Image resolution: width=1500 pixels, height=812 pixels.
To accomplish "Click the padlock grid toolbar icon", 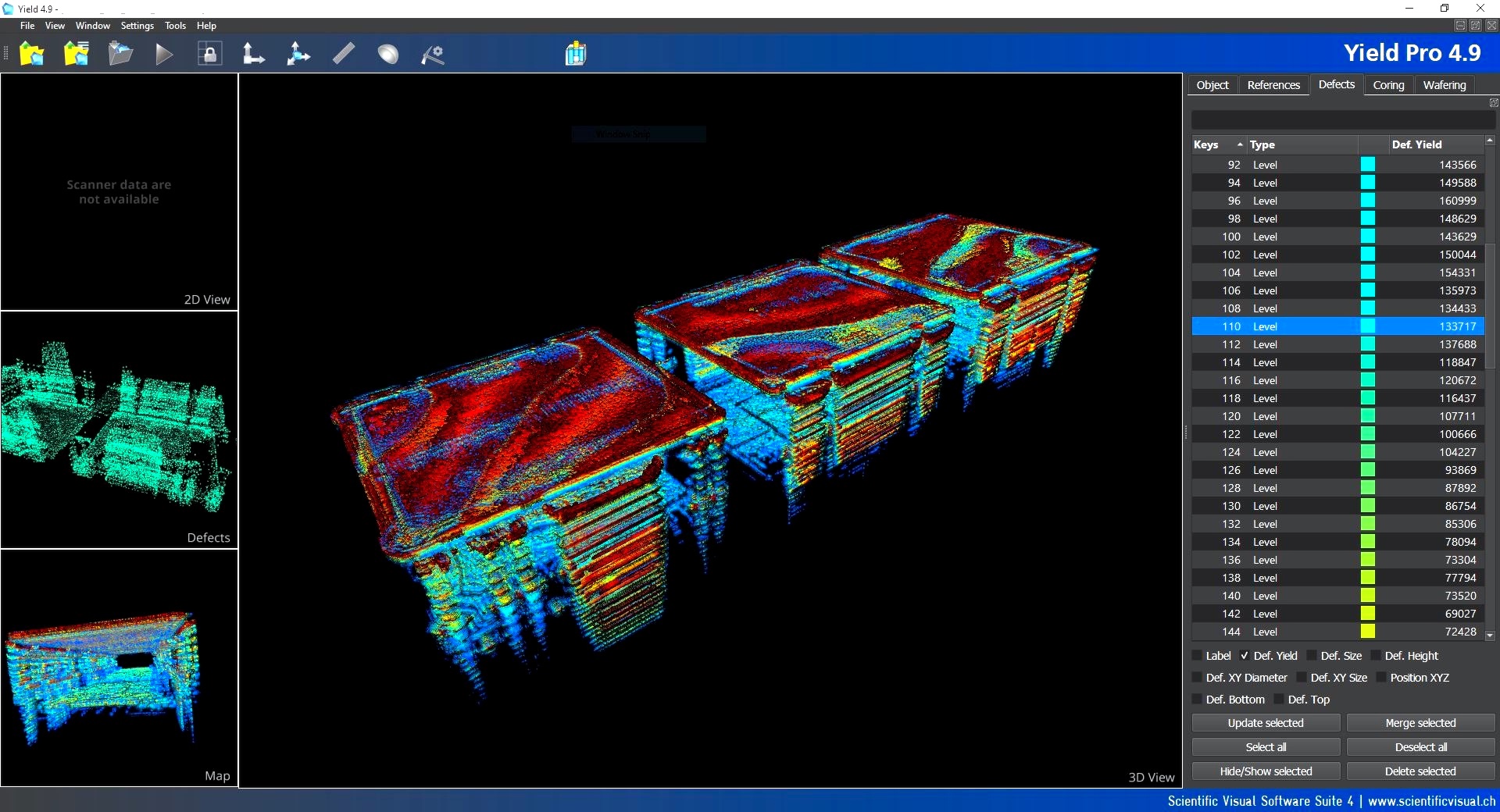I will click(x=209, y=54).
